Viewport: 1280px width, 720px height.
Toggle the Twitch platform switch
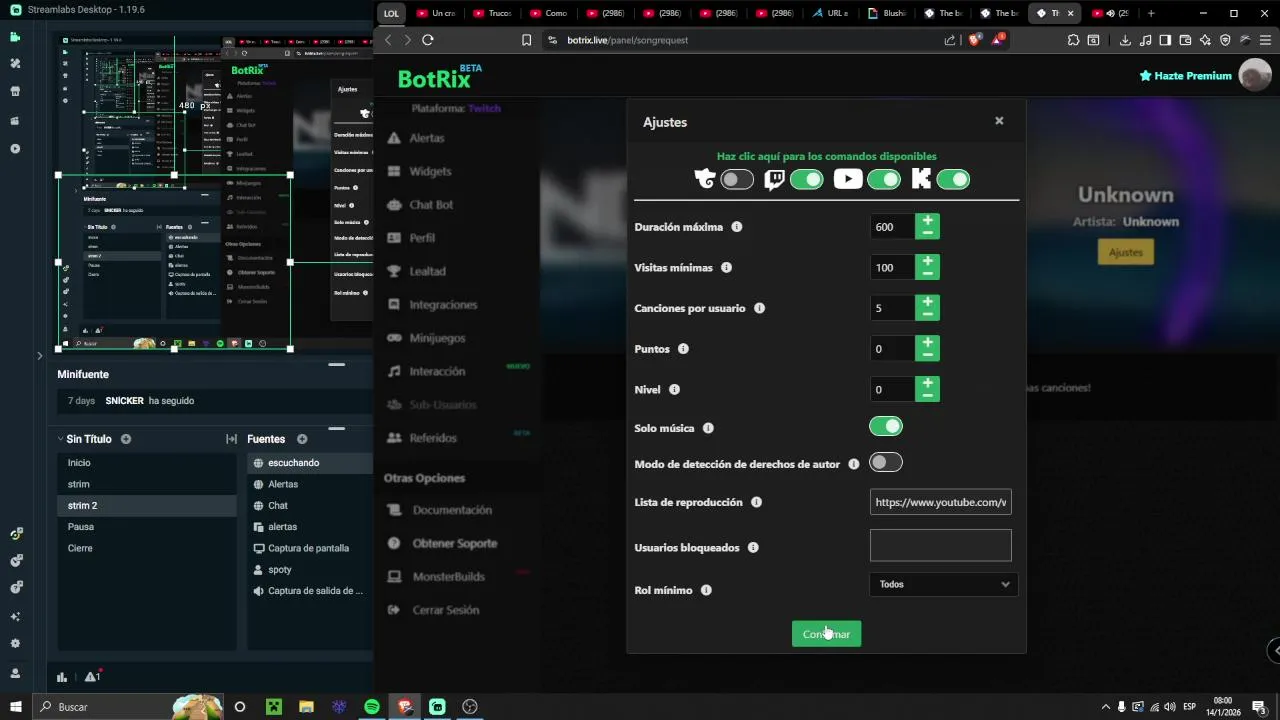tap(807, 180)
